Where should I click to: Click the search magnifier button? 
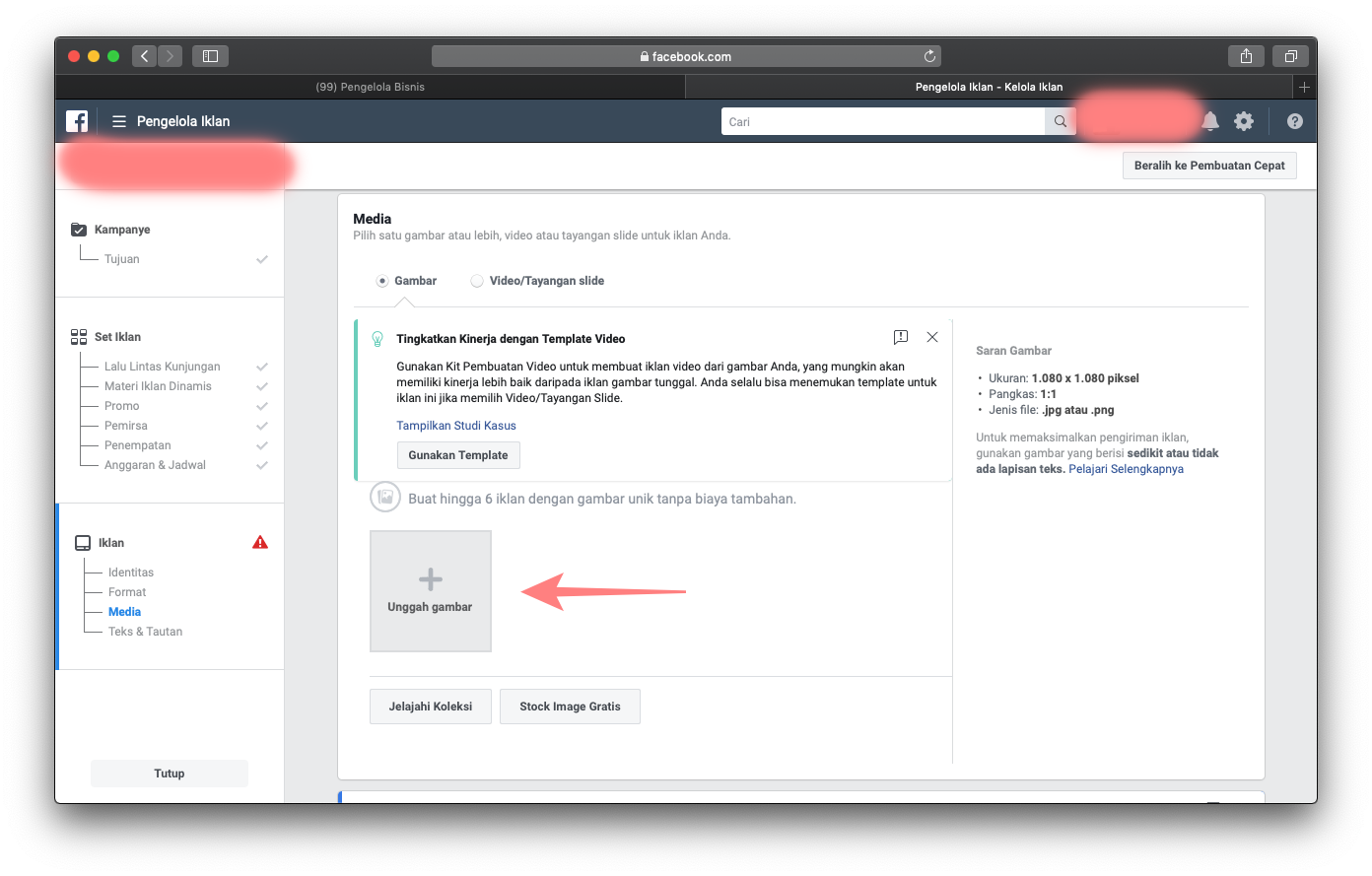click(1060, 121)
